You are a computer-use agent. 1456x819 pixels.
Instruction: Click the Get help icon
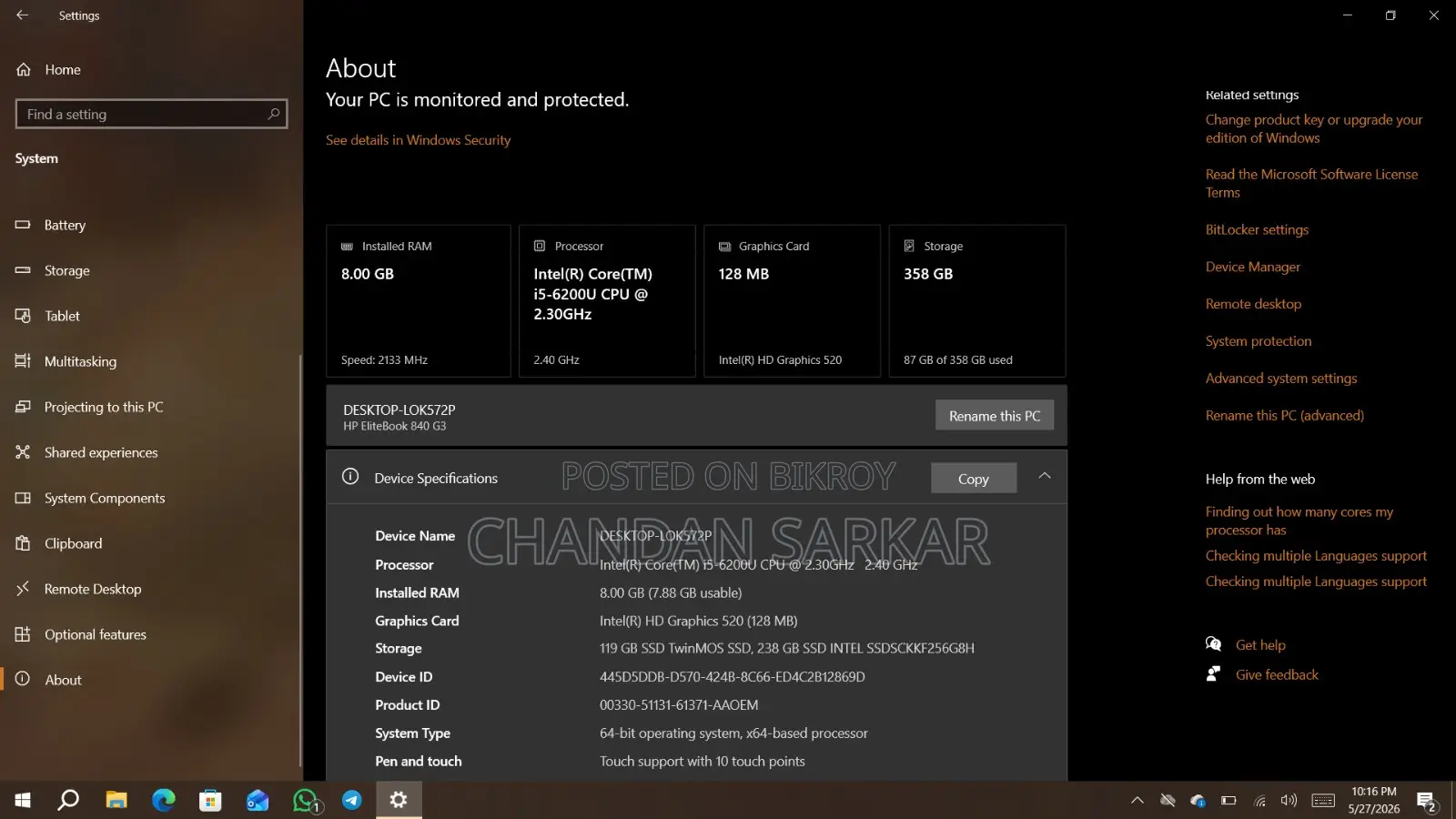pos(1213,644)
